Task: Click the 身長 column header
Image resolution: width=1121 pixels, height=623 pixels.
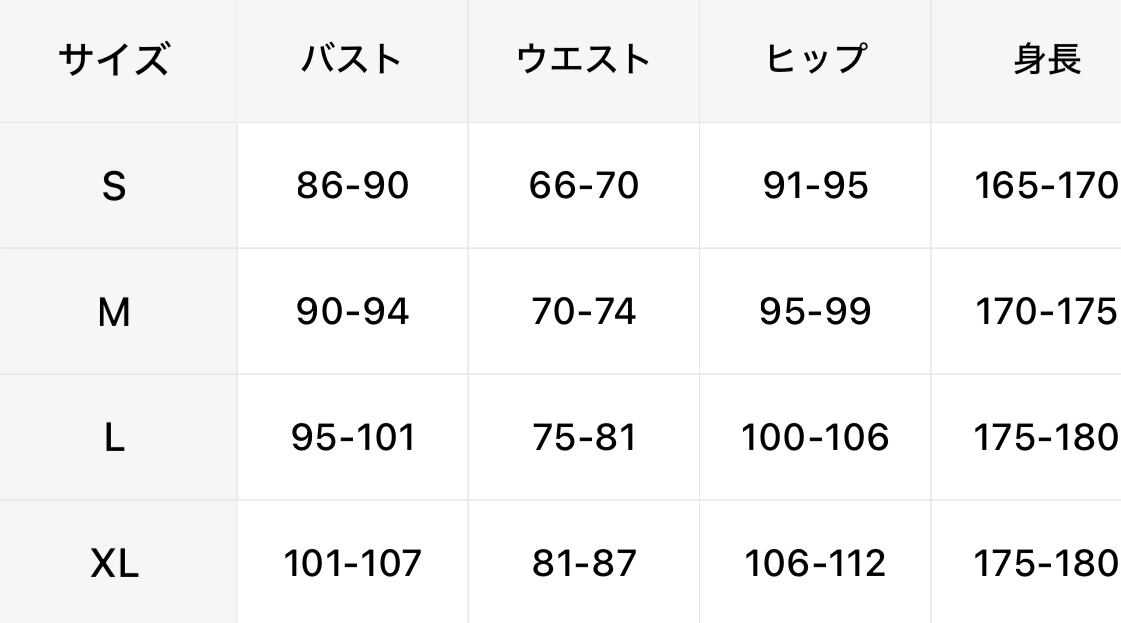Action: (x=1046, y=60)
